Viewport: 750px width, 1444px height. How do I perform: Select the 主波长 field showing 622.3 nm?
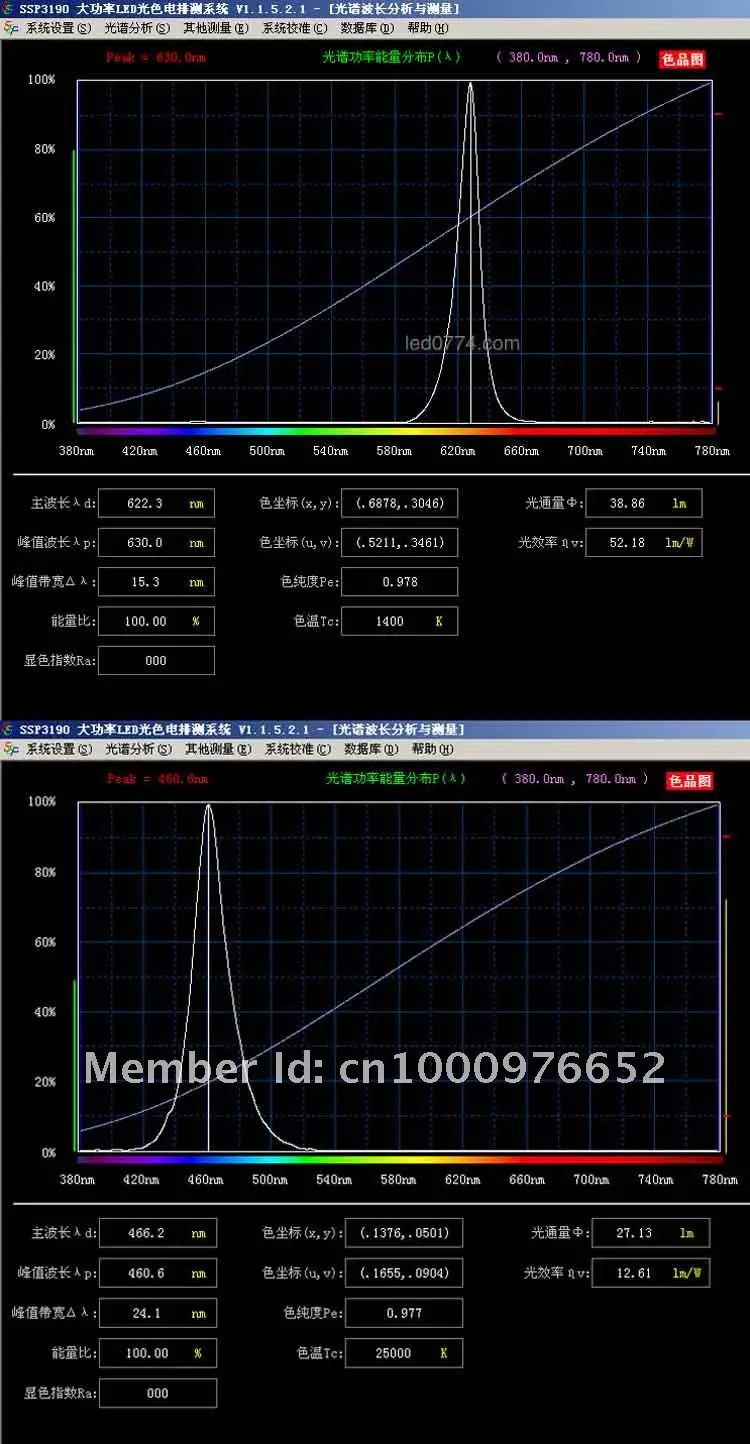coord(156,503)
